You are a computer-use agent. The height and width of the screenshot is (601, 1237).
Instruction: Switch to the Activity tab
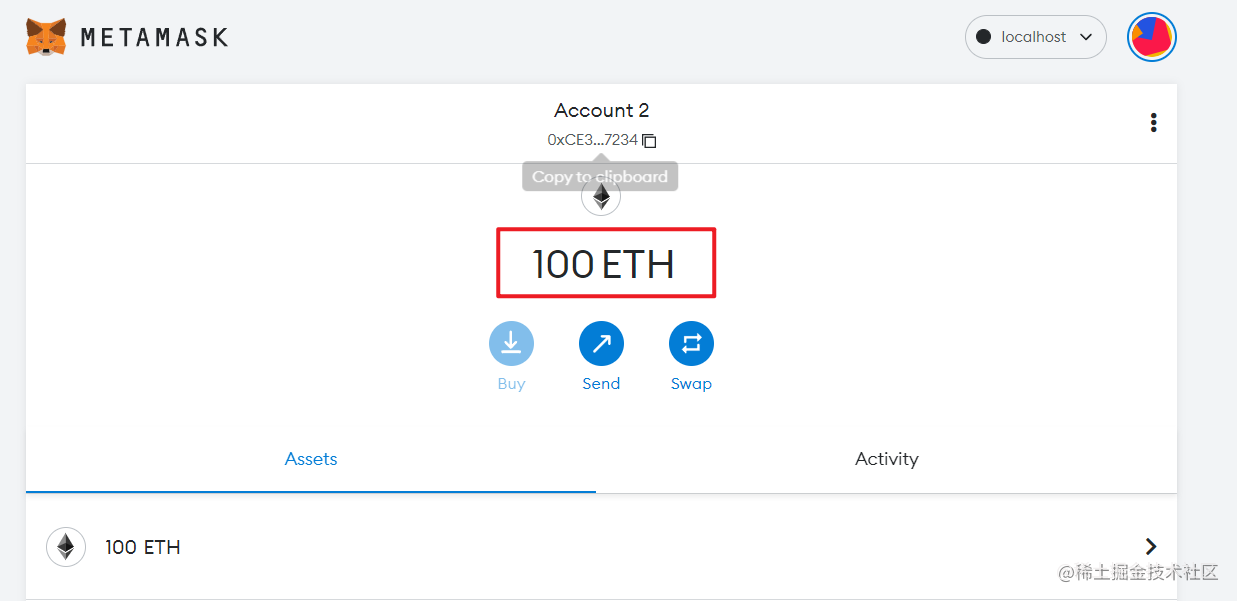pos(887,459)
